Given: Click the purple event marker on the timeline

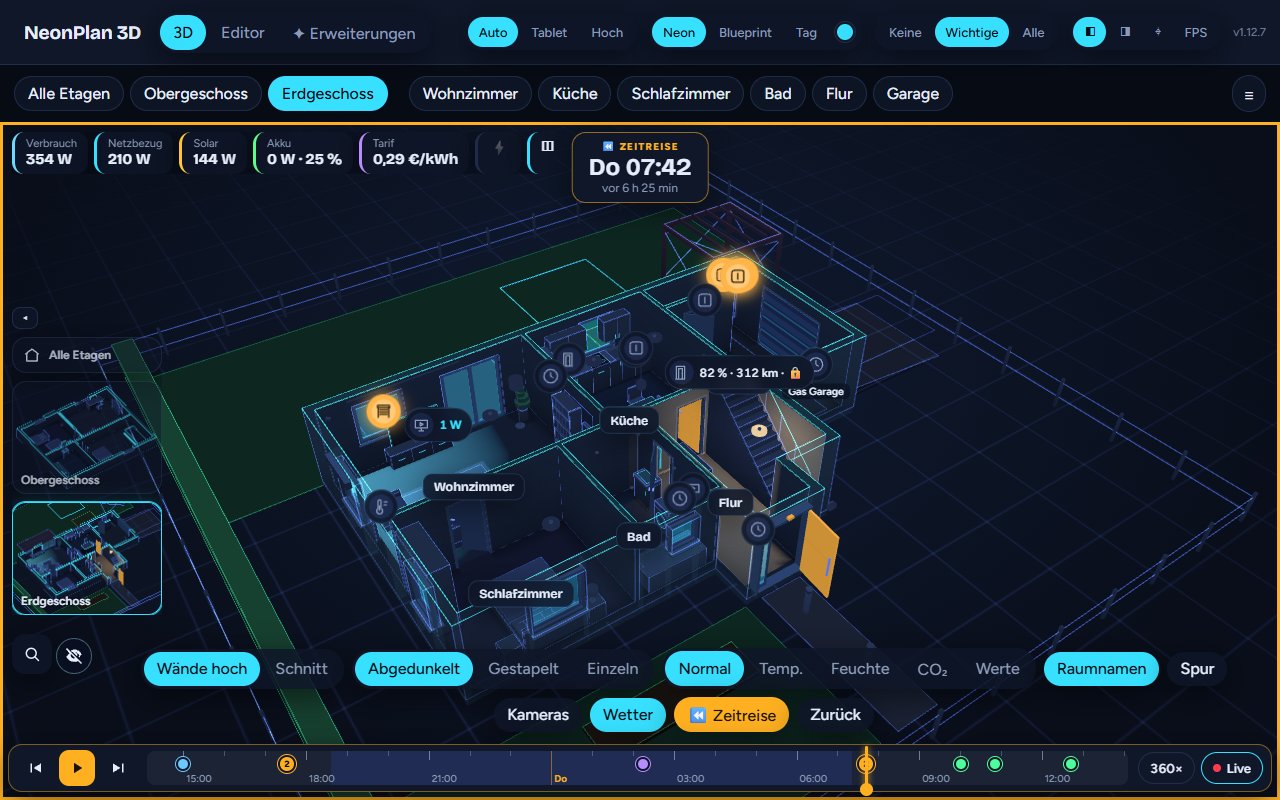Looking at the screenshot, I should click(x=643, y=764).
